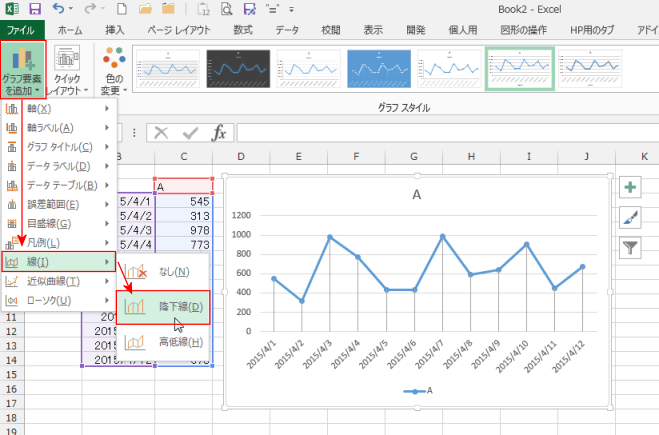
Task: Open the 挿入 ribbon tab
Action: pos(115,31)
